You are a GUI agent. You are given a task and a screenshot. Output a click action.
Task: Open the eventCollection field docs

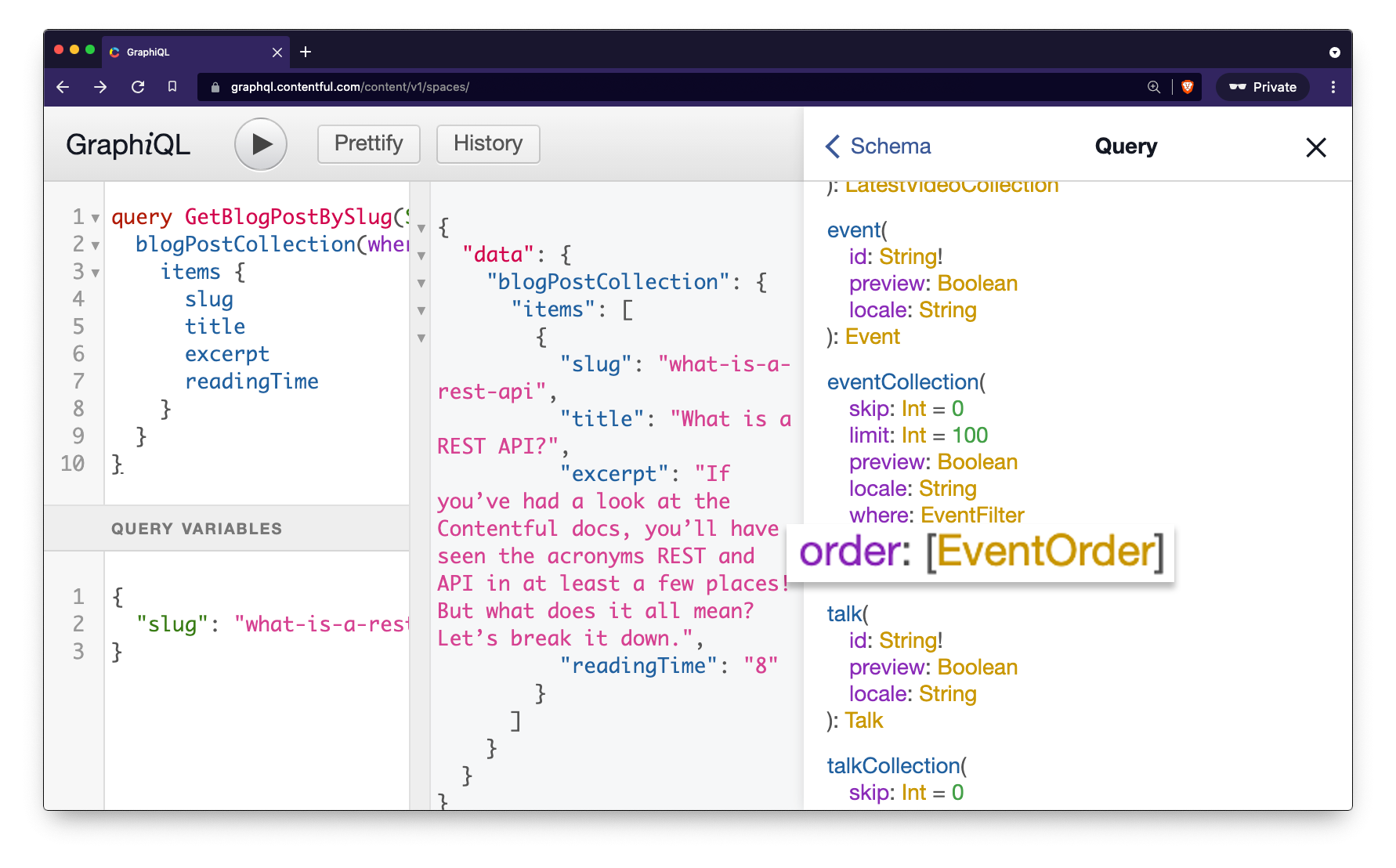[x=902, y=382]
